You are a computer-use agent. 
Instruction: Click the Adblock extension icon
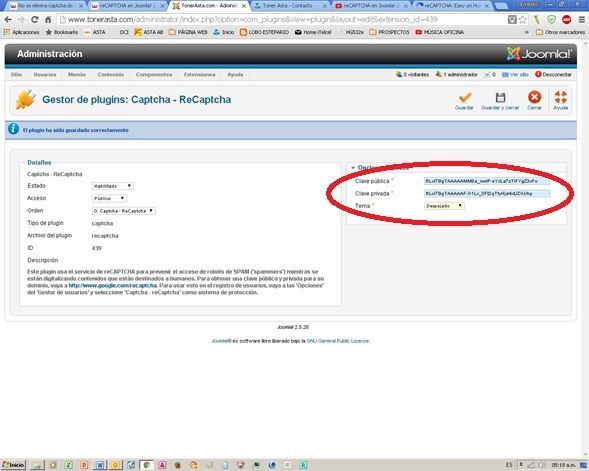tap(566, 20)
